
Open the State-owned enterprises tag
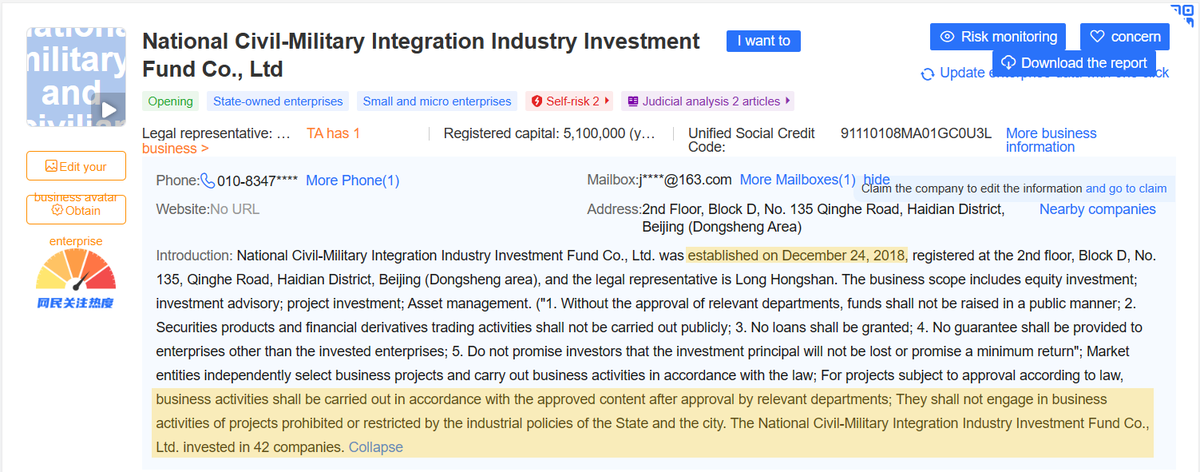(x=277, y=101)
